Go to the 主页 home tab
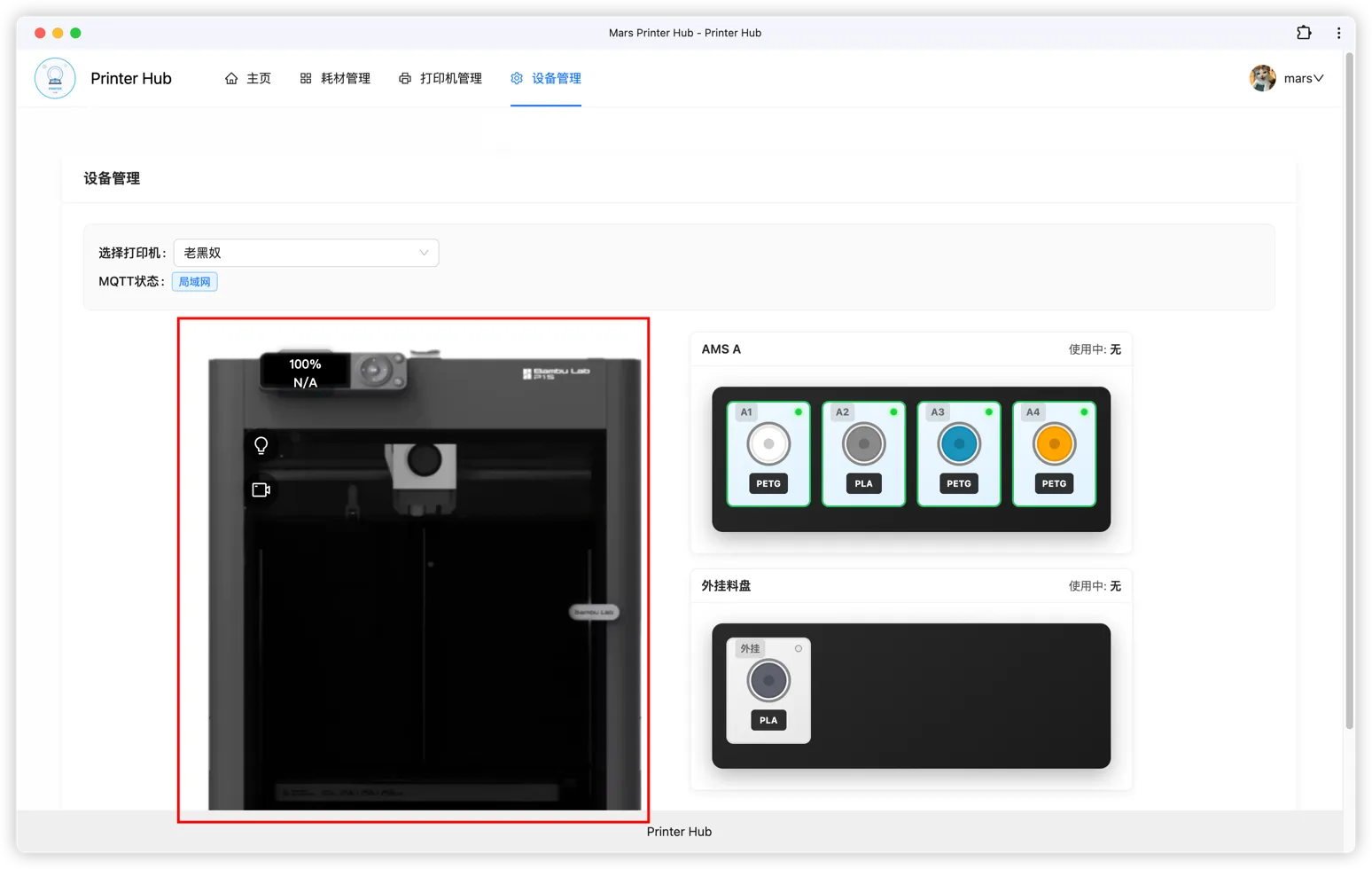1372x869 pixels. pyautogui.click(x=248, y=78)
